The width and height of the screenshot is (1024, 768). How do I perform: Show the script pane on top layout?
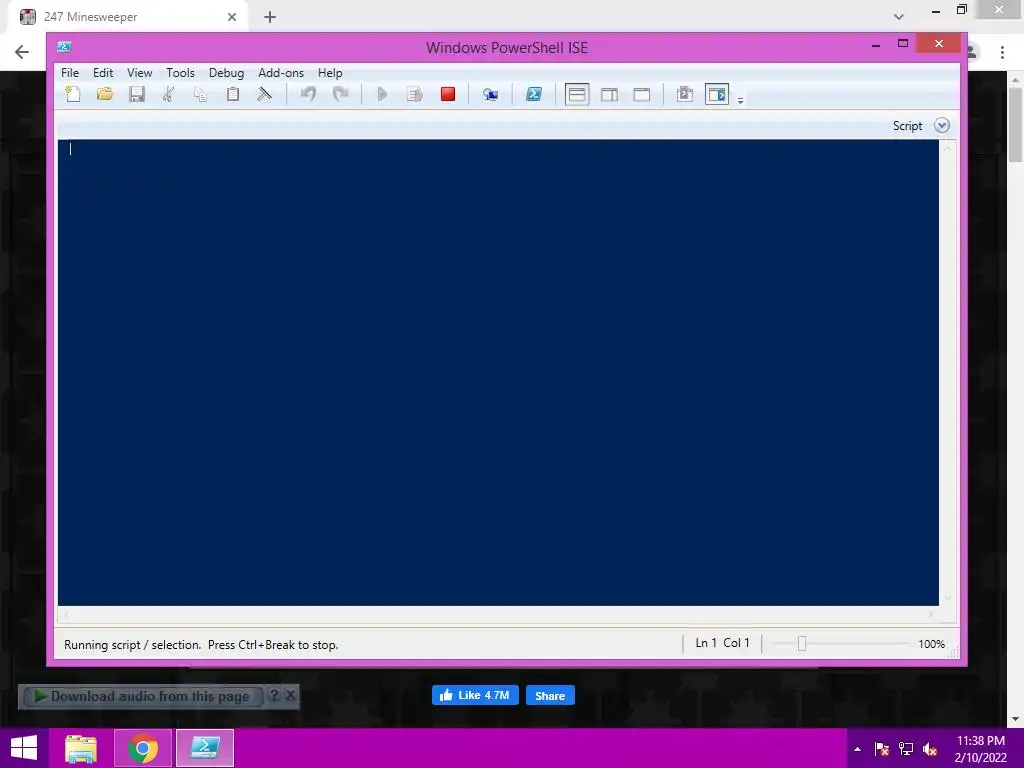(577, 94)
